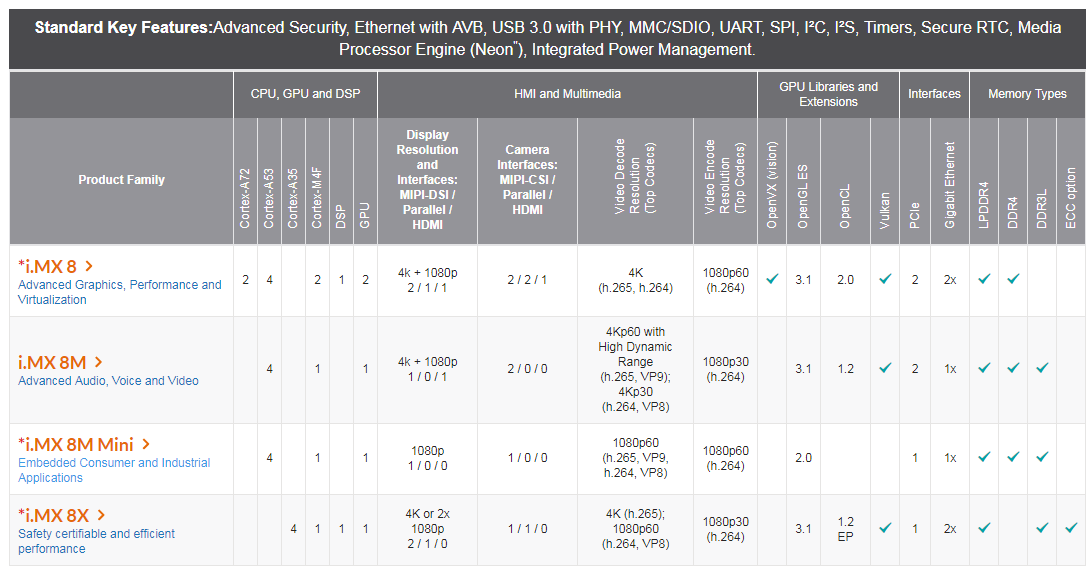Open the *i.MX 8M Mini product link

tap(76, 444)
